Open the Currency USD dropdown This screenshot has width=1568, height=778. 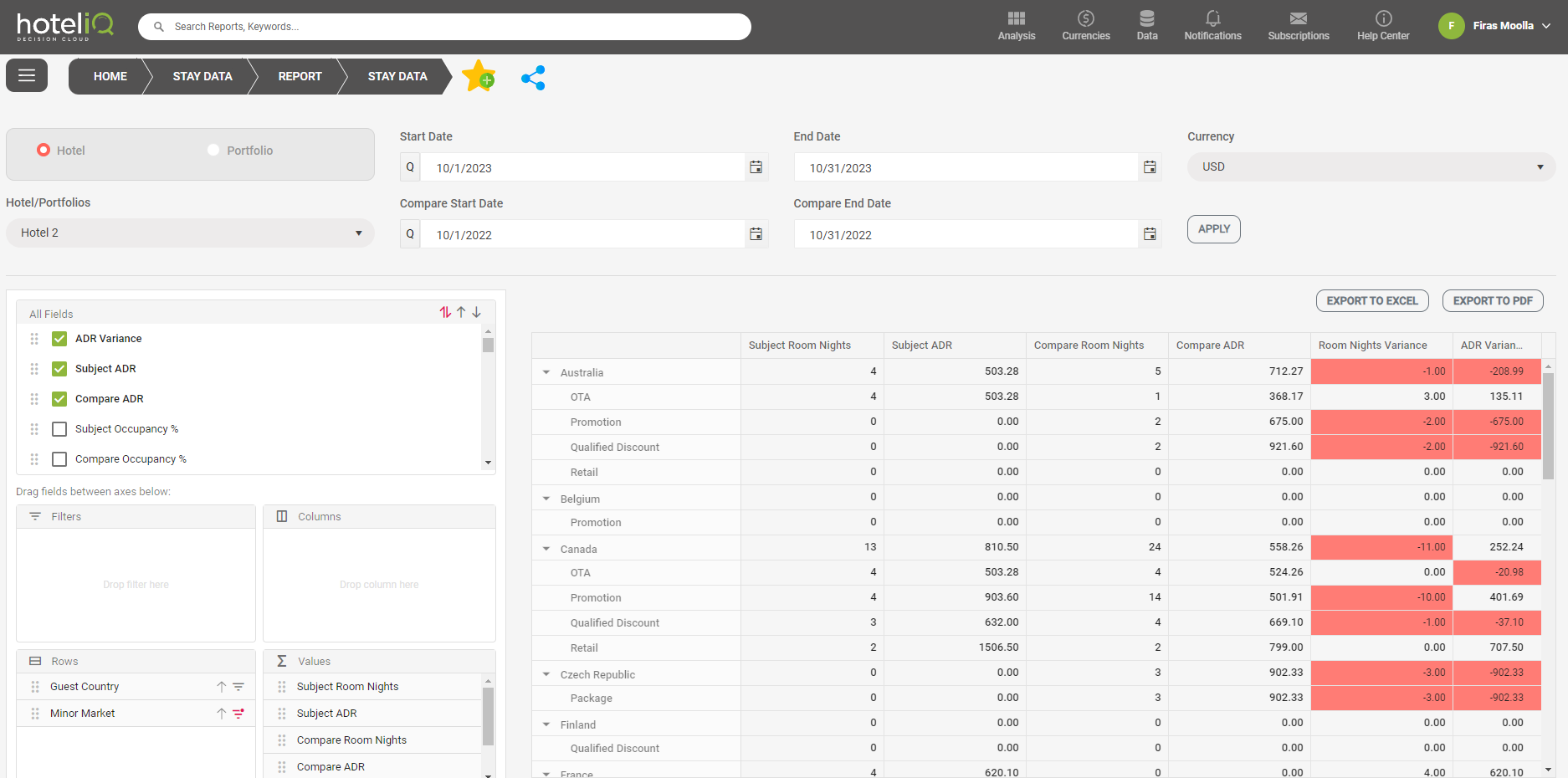pos(1371,167)
